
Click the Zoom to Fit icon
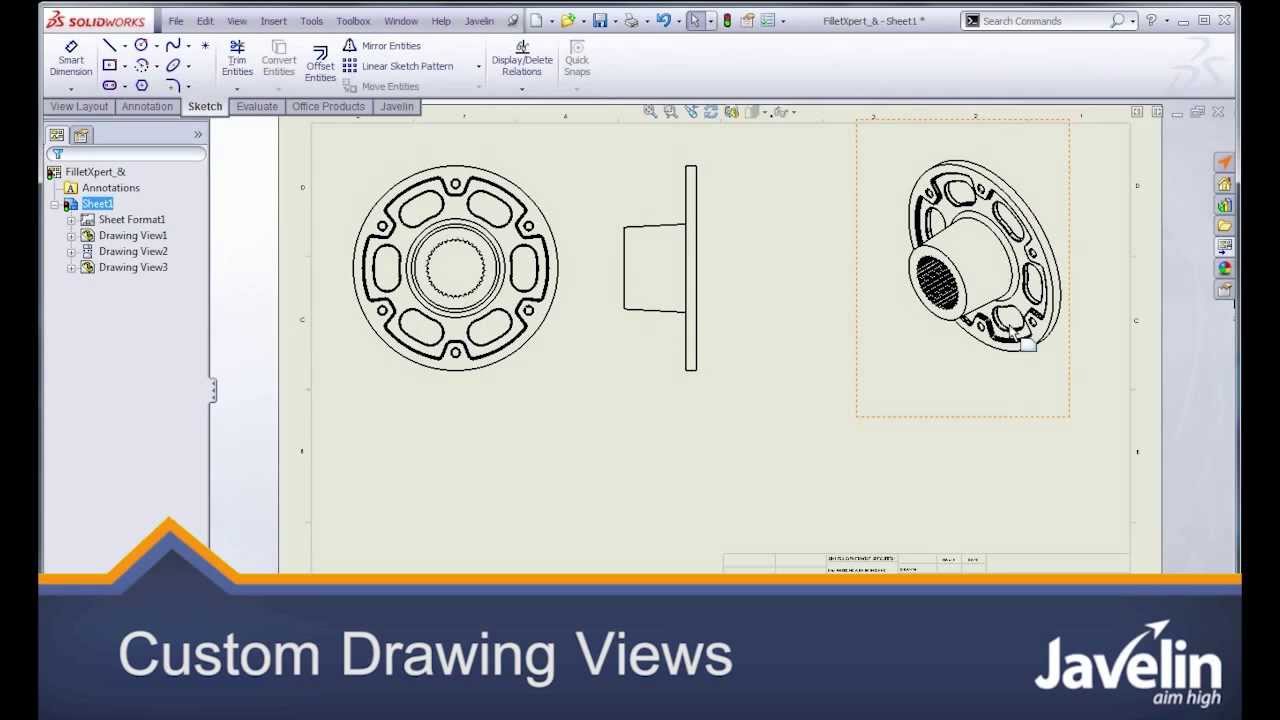(650, 112)
